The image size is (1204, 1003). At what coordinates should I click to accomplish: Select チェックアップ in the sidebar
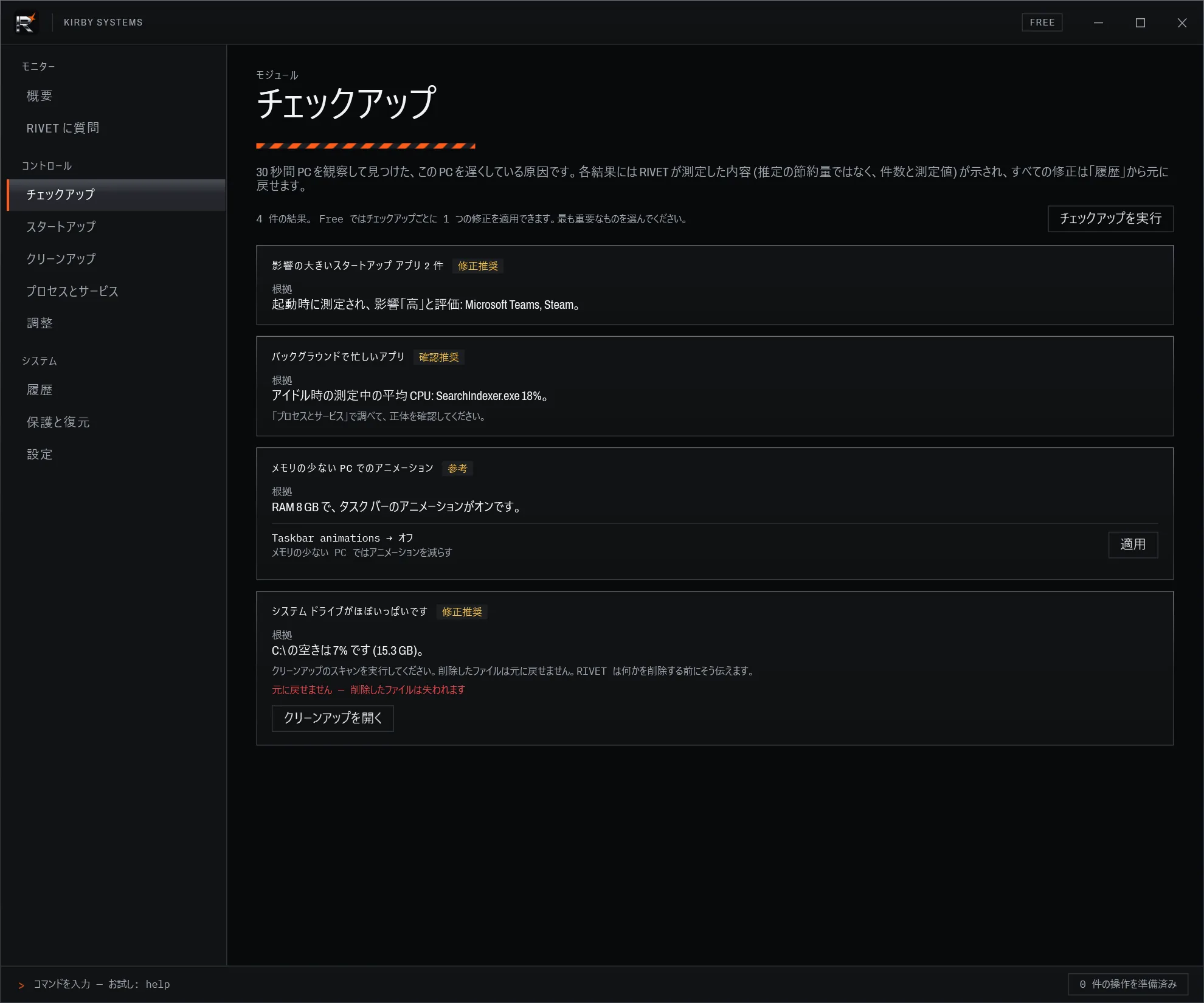coord(116,195)
